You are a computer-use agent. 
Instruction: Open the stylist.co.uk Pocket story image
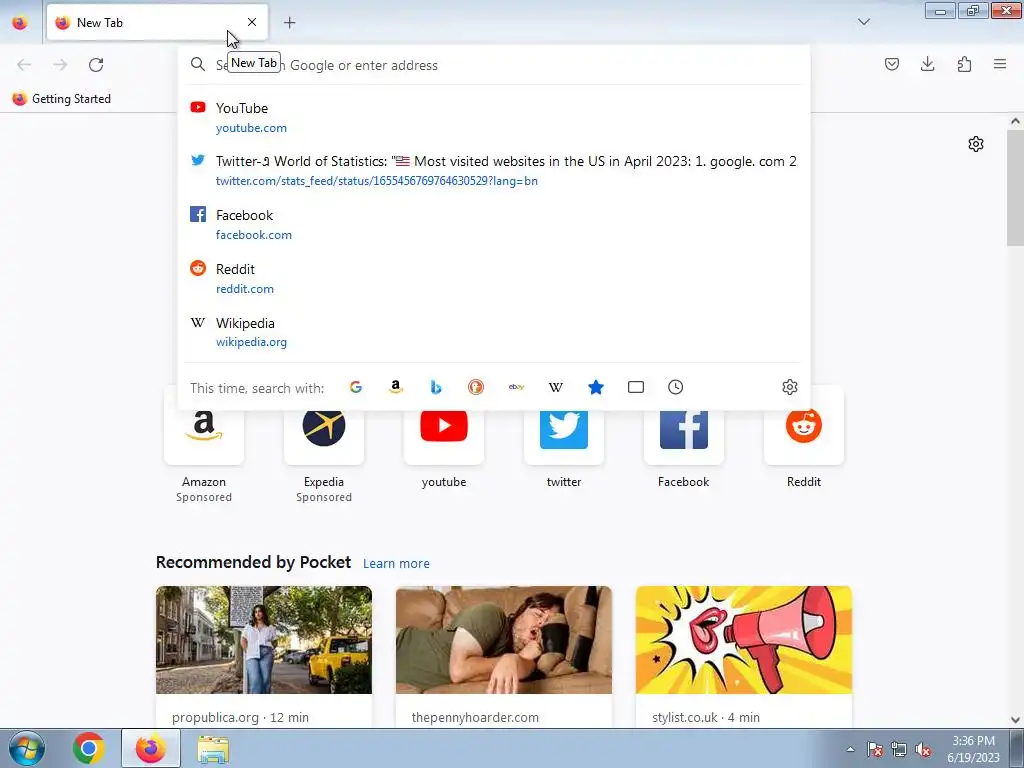pos(744,640)
